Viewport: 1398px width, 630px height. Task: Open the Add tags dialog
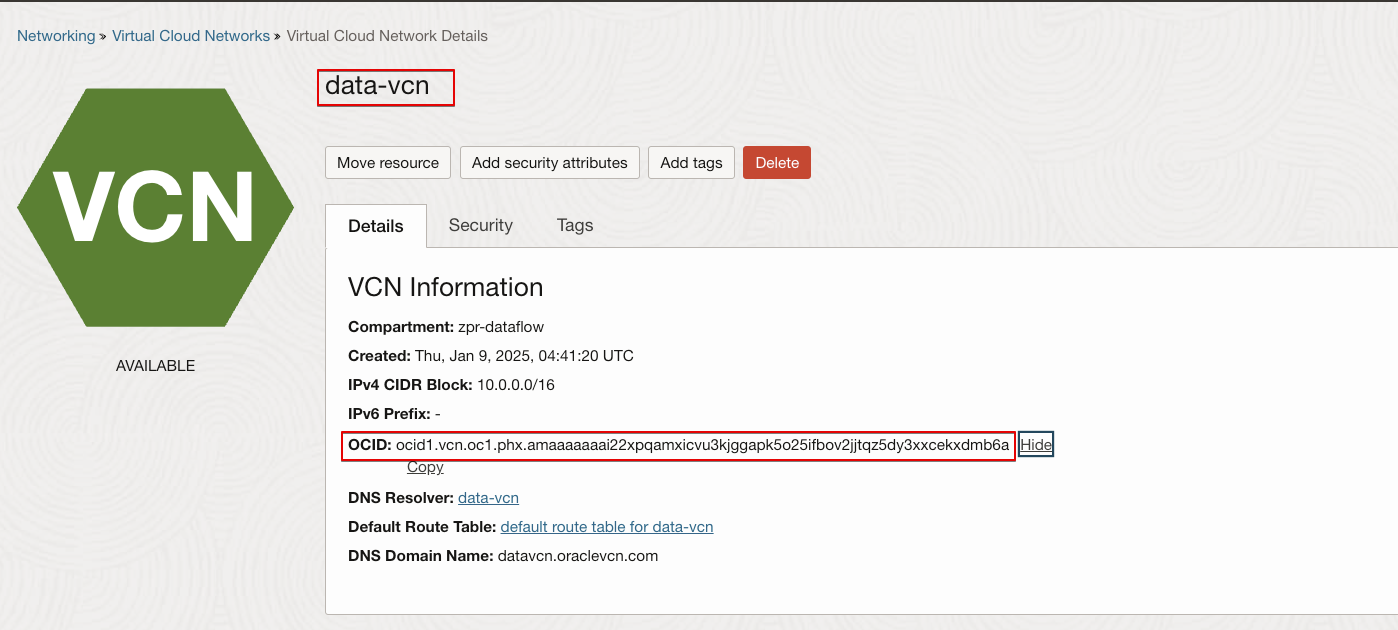coord(691,163)
